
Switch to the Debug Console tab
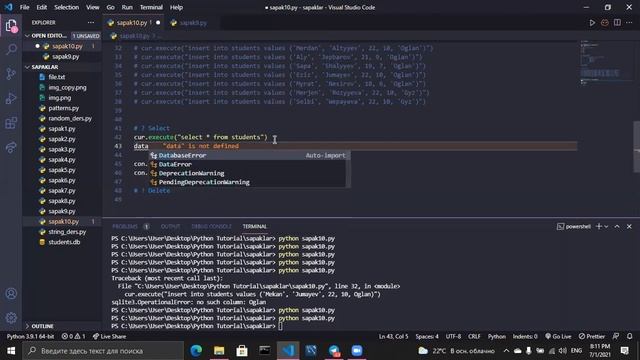click(211, 226)
